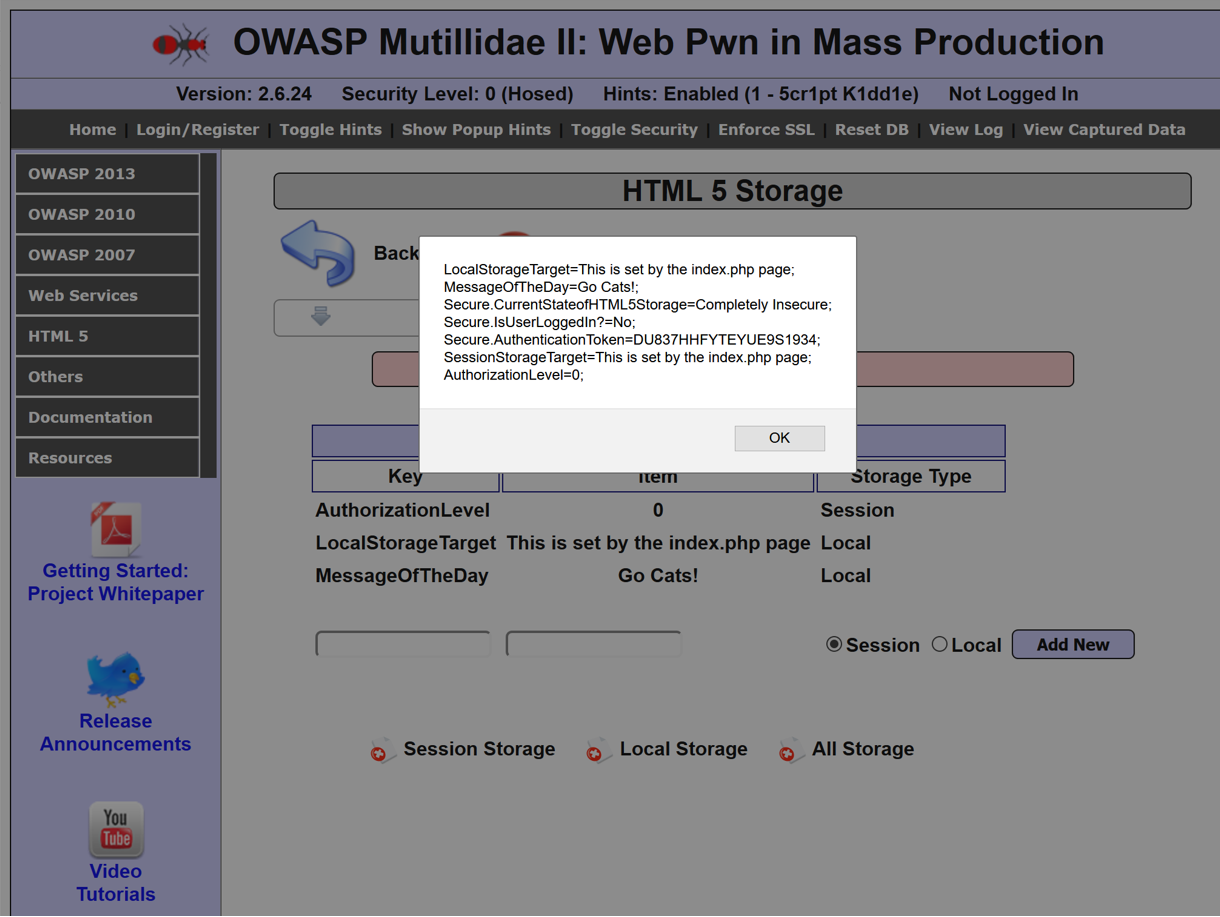The width and height of the screenshot is (1220, 917).
Task: Expand the HTML 5 sidebar menu
Action: (x=107, y=336)
